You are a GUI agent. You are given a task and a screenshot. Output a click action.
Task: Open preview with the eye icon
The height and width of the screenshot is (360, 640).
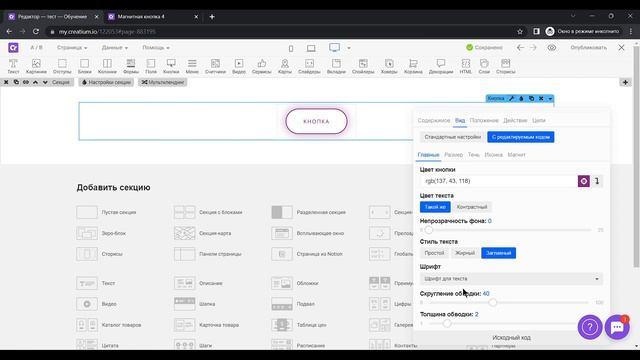point(551,48)
